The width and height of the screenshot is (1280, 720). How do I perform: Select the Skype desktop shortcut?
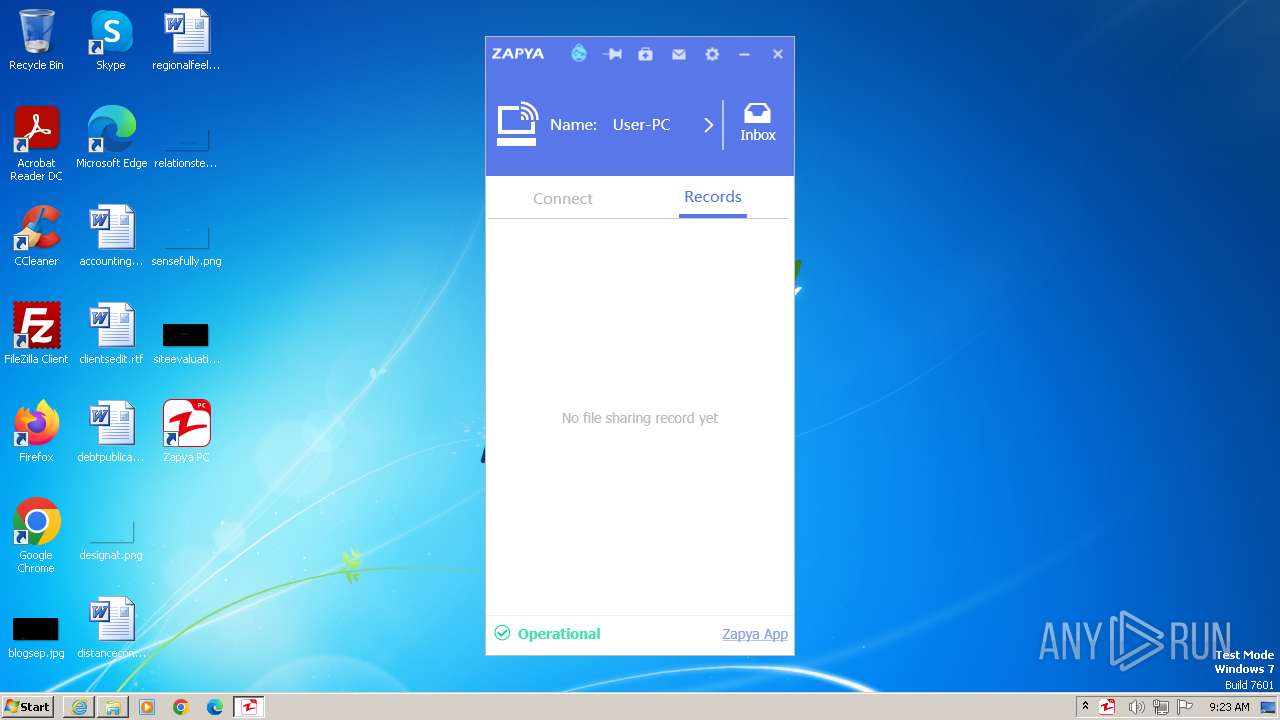[x=111, y=40]
